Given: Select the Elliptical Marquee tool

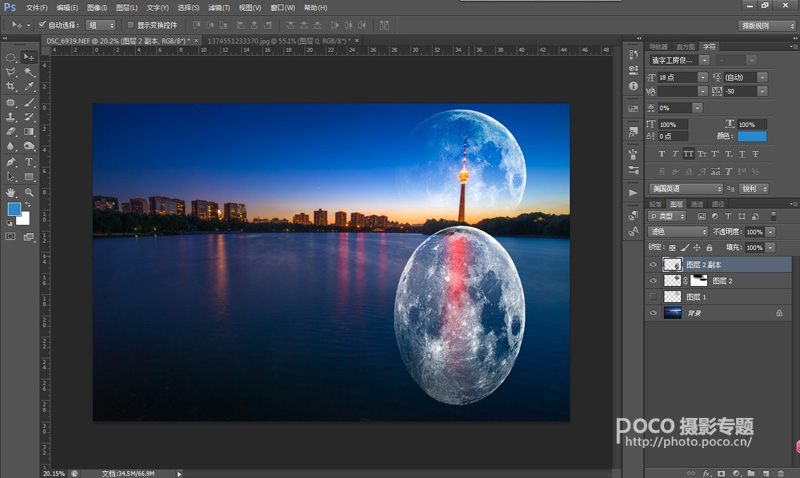Looking at the screenshot, I should (x=11, y=57).
